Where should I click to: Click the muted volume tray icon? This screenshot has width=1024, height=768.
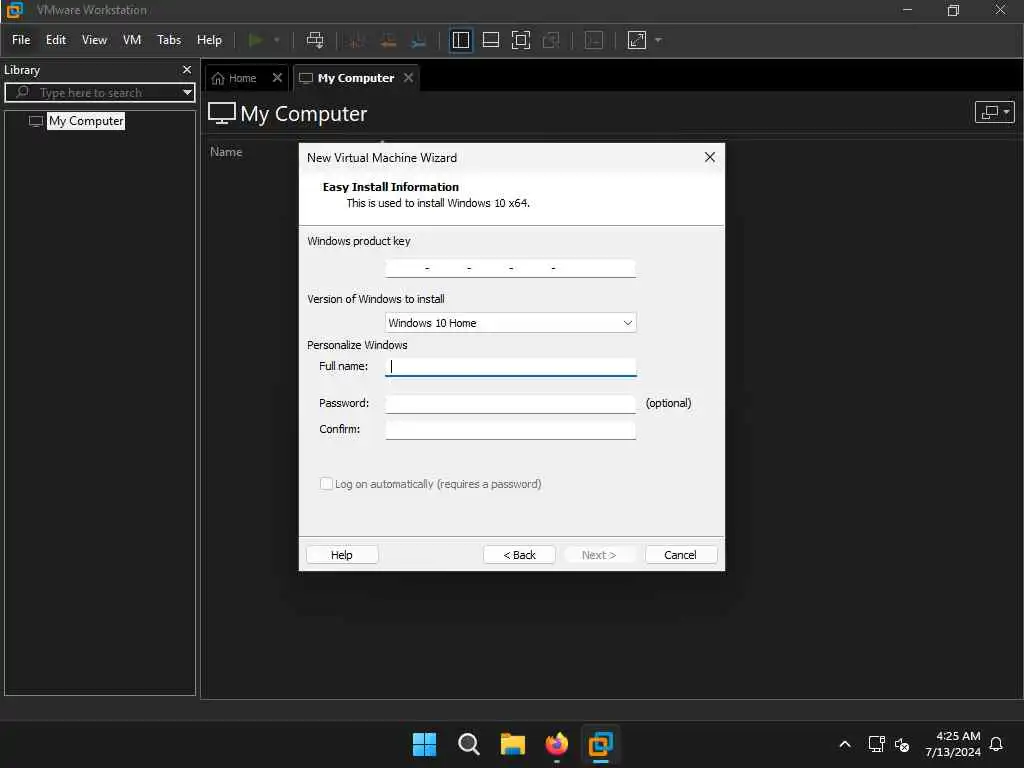pos(902,744)
